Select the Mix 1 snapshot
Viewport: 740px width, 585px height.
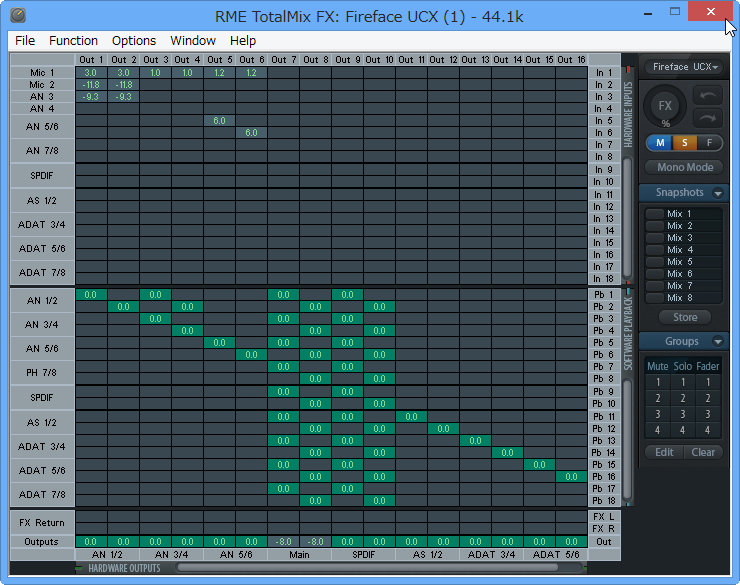tap(682, 214)
